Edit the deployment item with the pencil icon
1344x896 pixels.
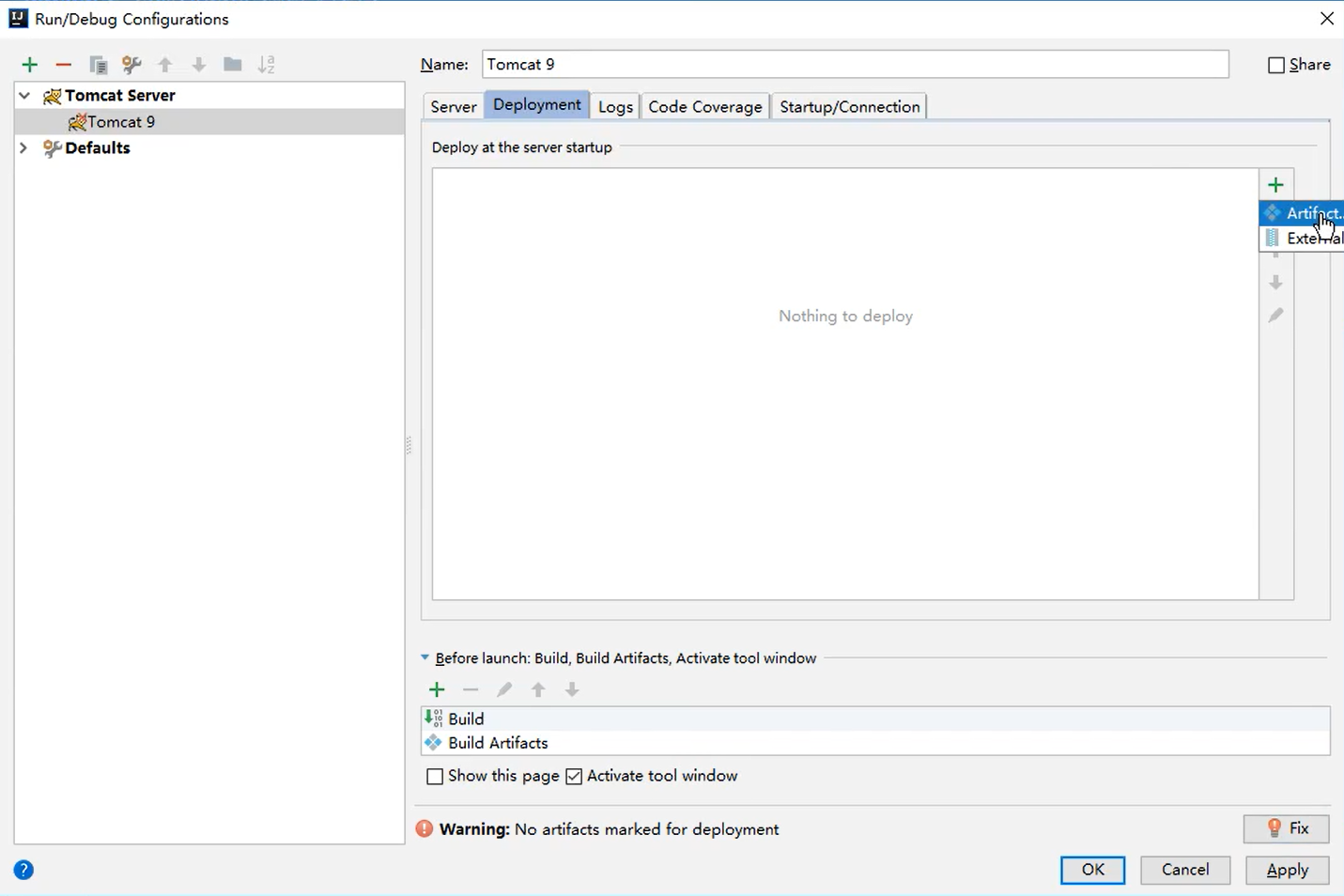click(x=1275, y=316)
